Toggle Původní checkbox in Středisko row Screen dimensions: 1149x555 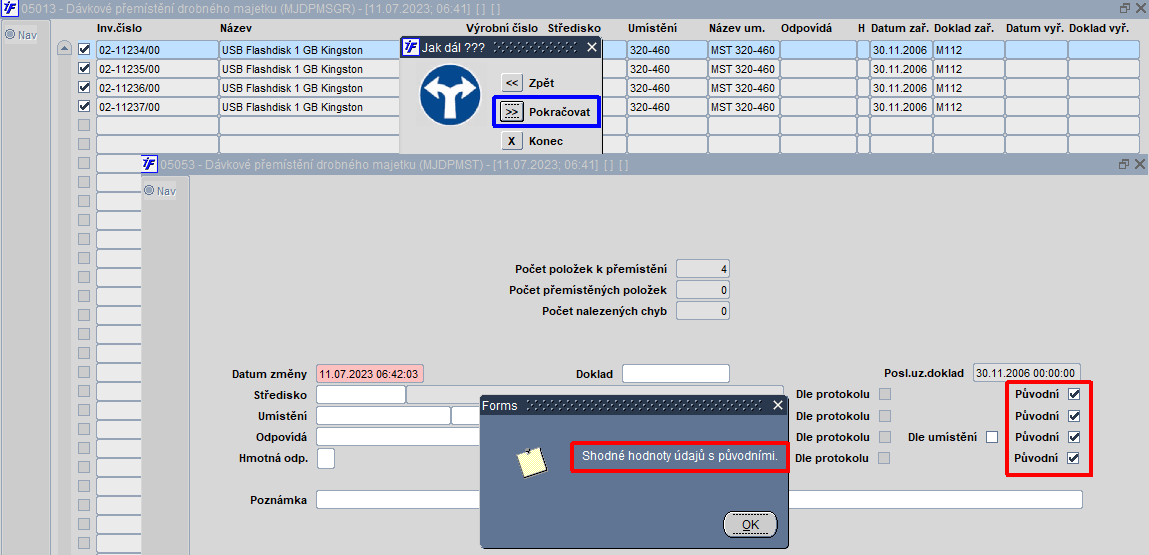pos(1074,394)
